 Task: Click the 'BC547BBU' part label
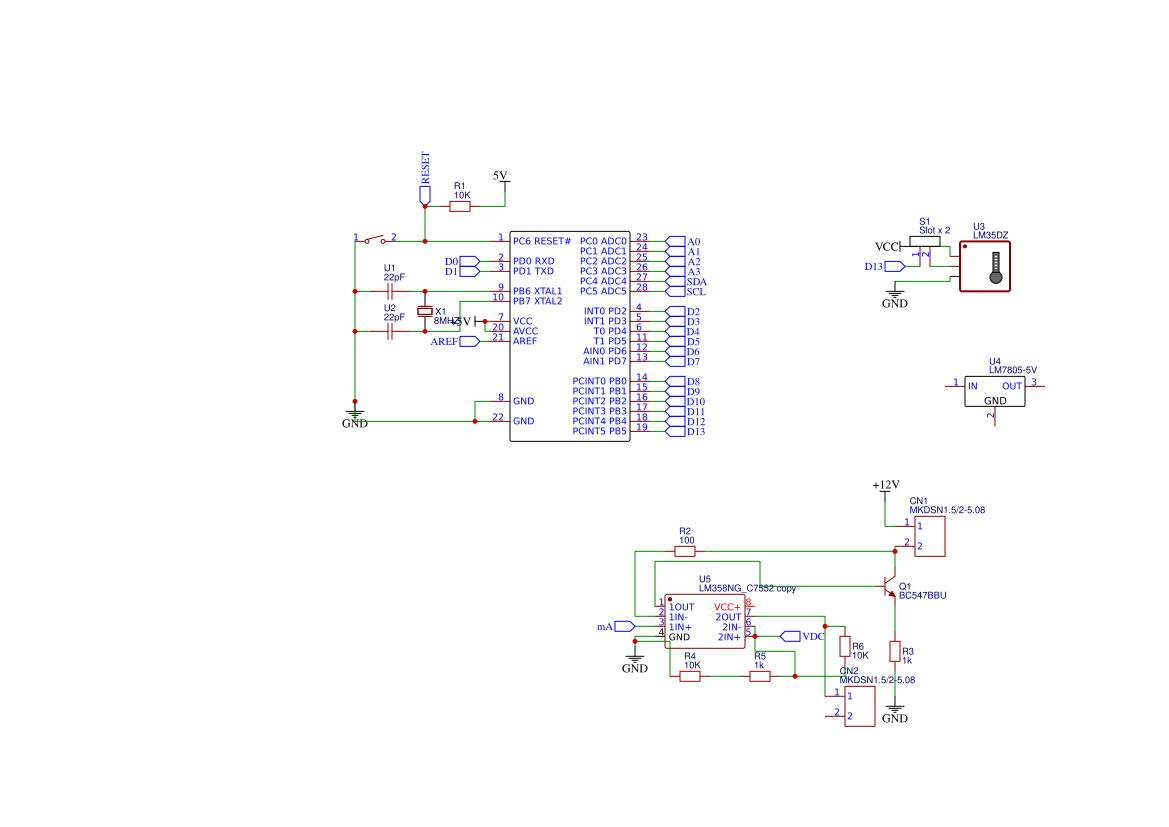(922, 596)
